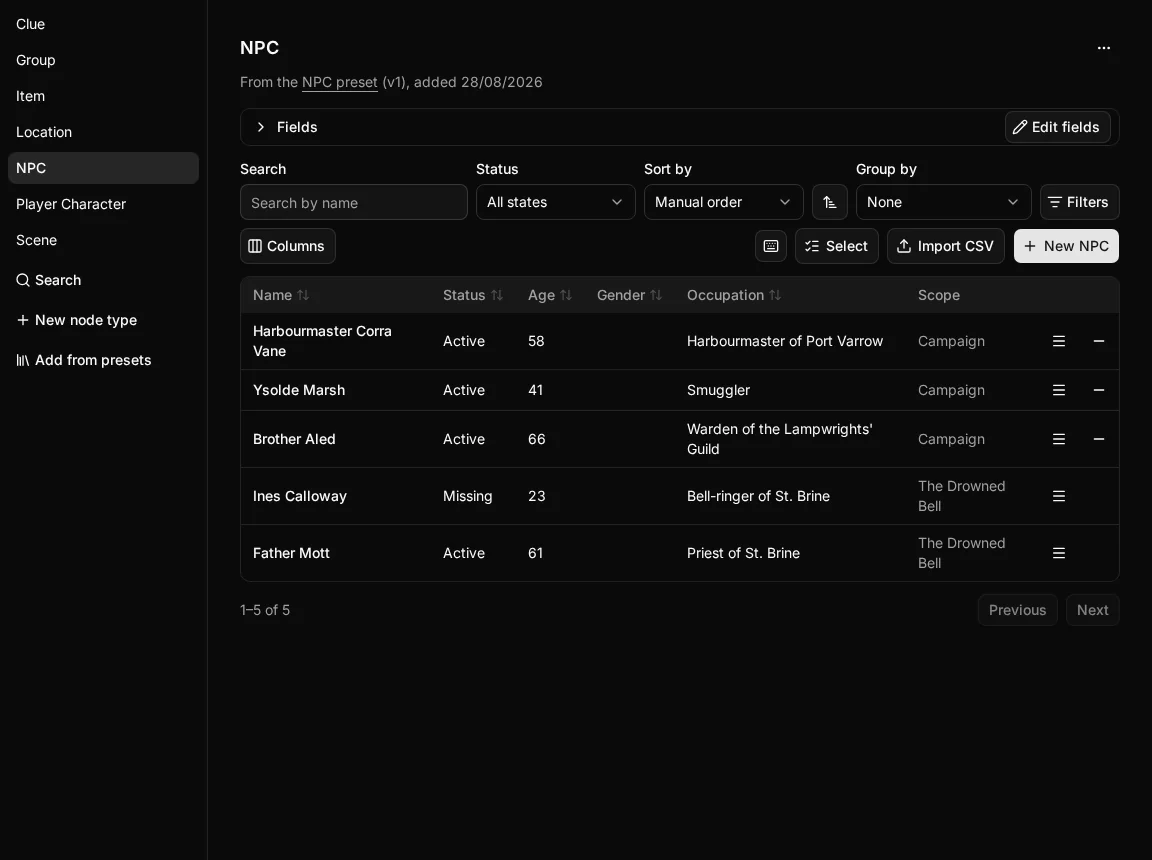The height and width of the screenshot is (860, 1152).
Task: Click the Edit fields button
Action: [1057, 127]
